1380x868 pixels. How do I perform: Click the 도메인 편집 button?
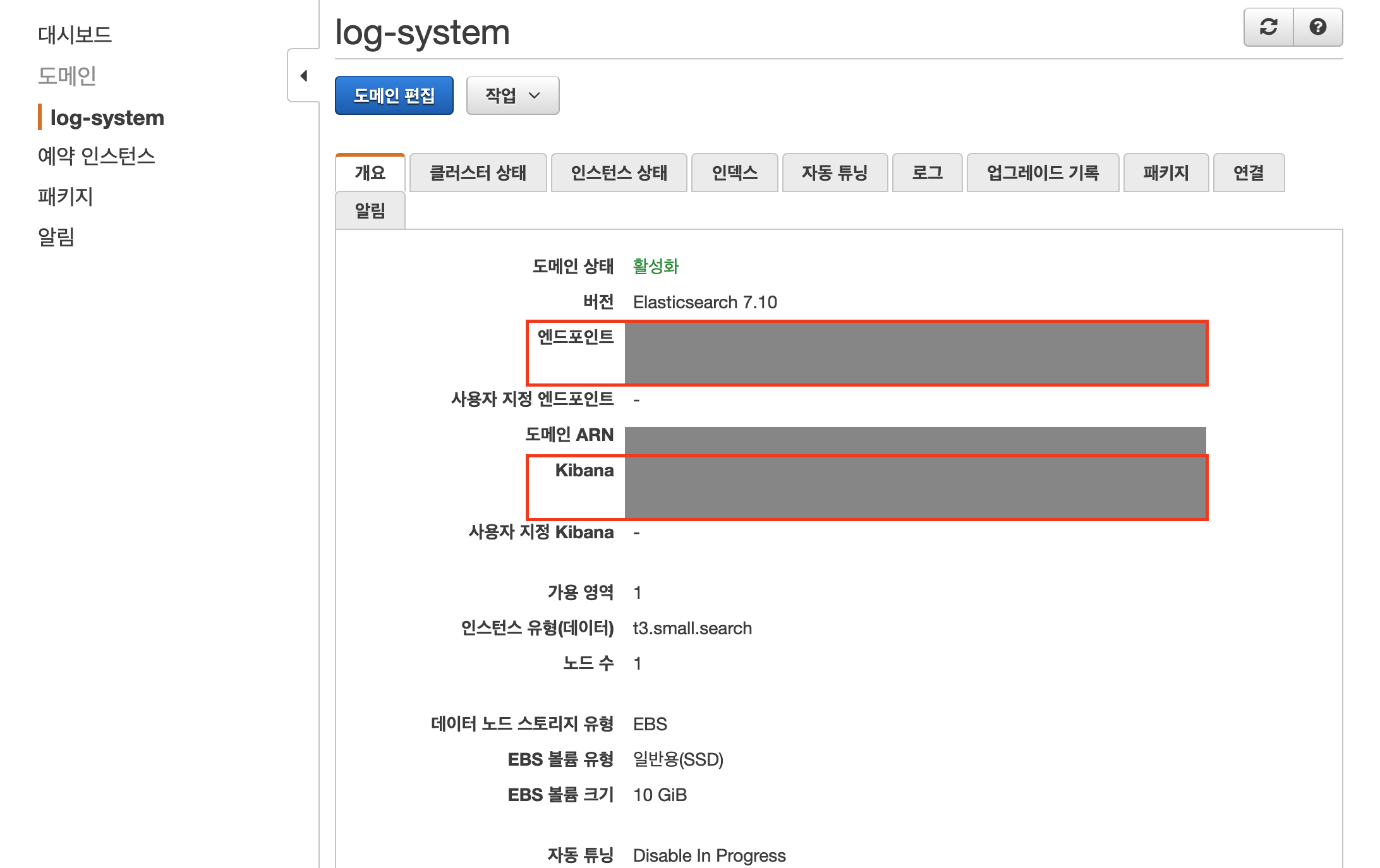[394, 95]
